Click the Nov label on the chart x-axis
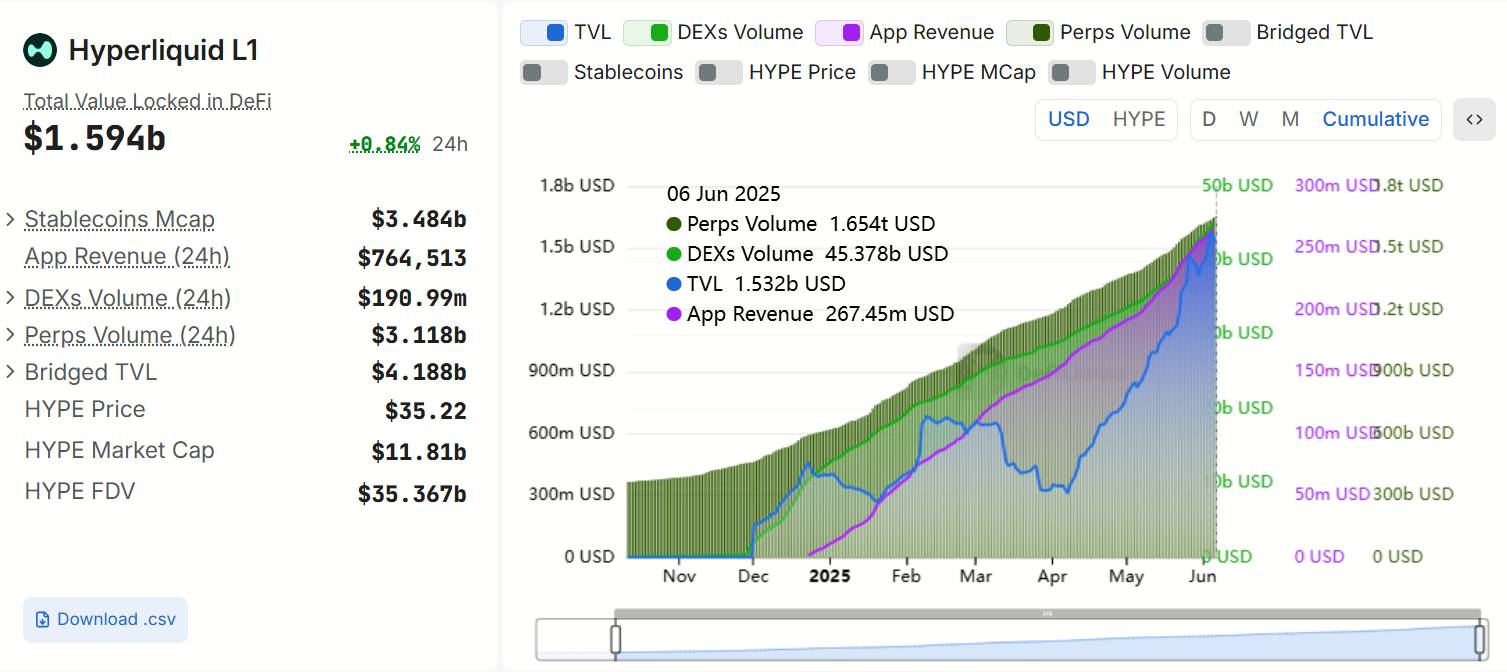This screenshot has height=672, width=1507. point(679,576)
